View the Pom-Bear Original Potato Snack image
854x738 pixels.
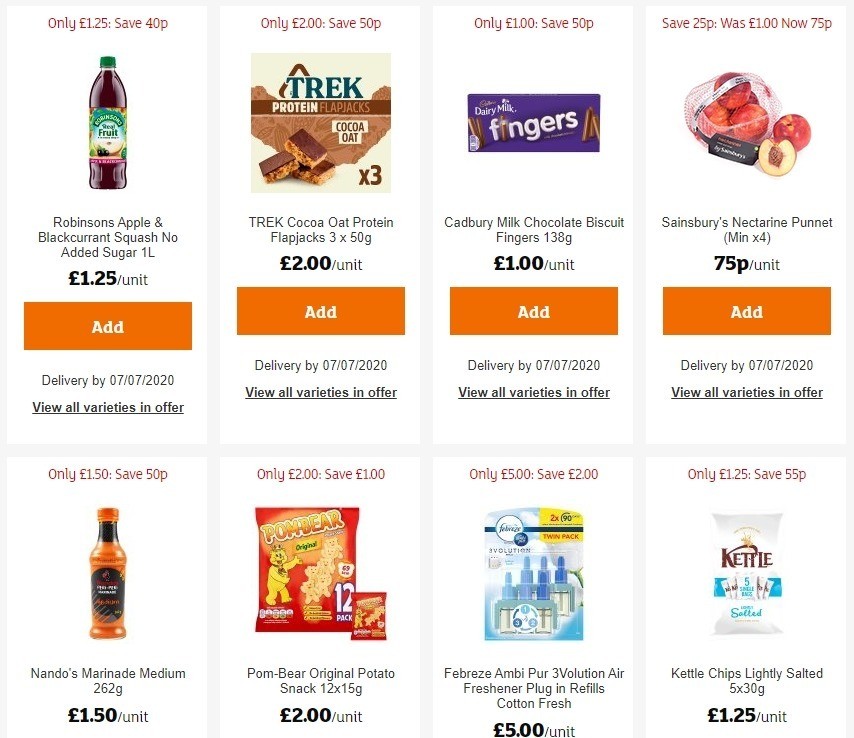pyautogui.click(x=320, y=573)
